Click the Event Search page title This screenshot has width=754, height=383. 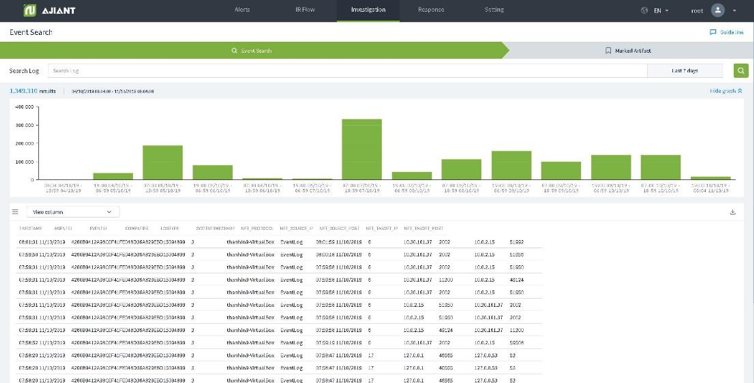tap(31, 32)
